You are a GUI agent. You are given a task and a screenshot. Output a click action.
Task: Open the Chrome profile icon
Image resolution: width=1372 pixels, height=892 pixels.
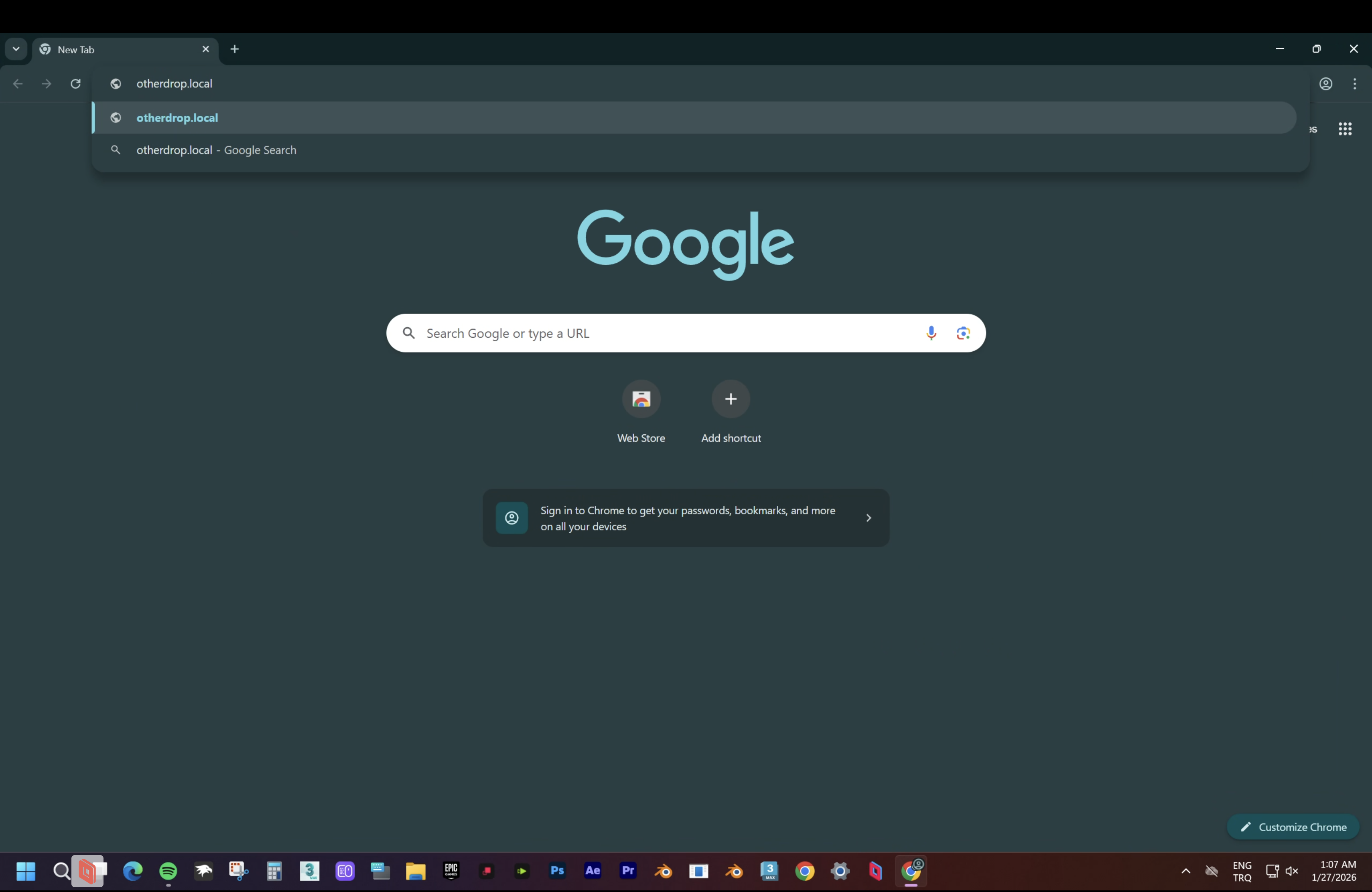click(x=1326, y=83)
